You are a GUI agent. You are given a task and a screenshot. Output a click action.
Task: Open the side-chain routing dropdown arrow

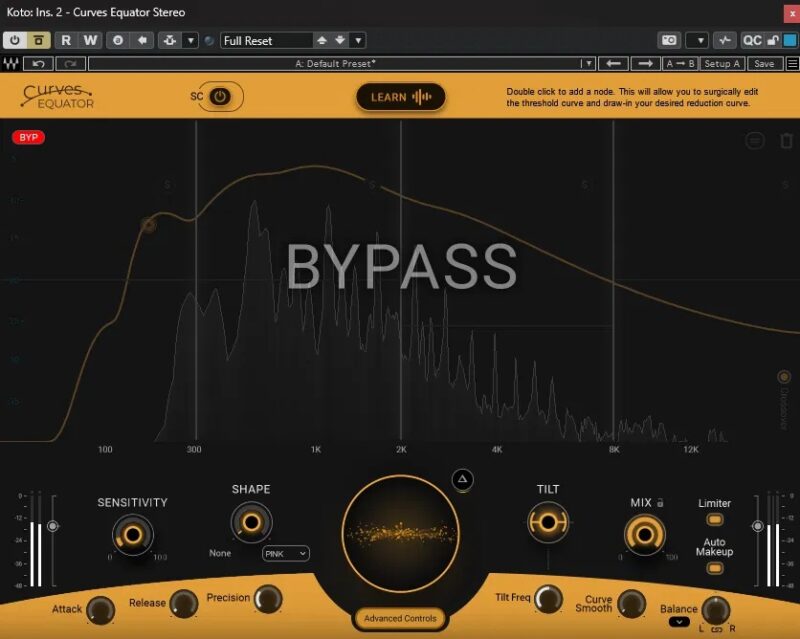pos(190,40)
